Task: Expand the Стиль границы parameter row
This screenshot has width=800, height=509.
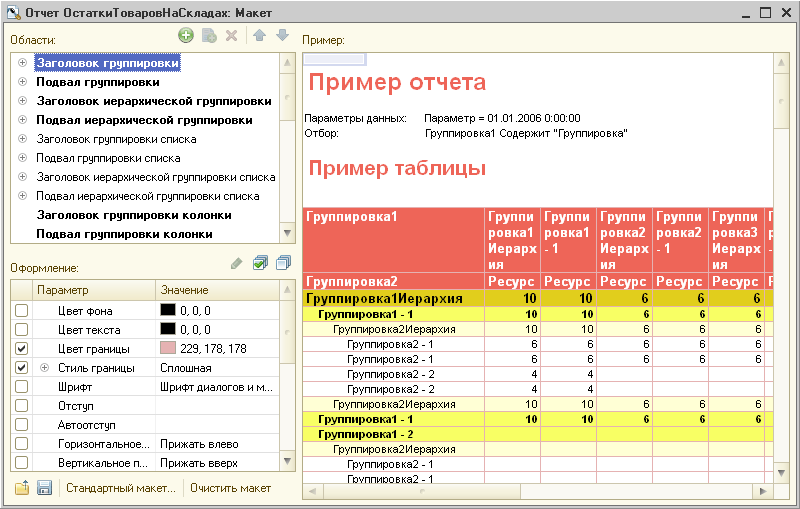Action: pos(44,368)
